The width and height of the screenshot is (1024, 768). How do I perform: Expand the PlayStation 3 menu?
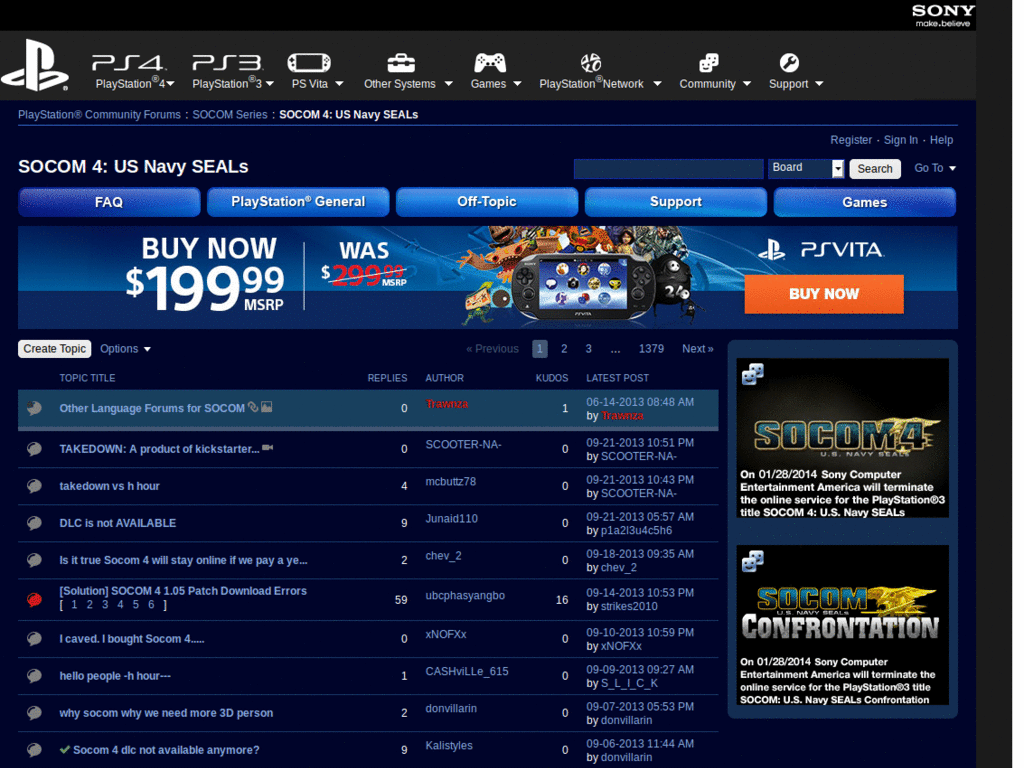click(x=270, y=84)
